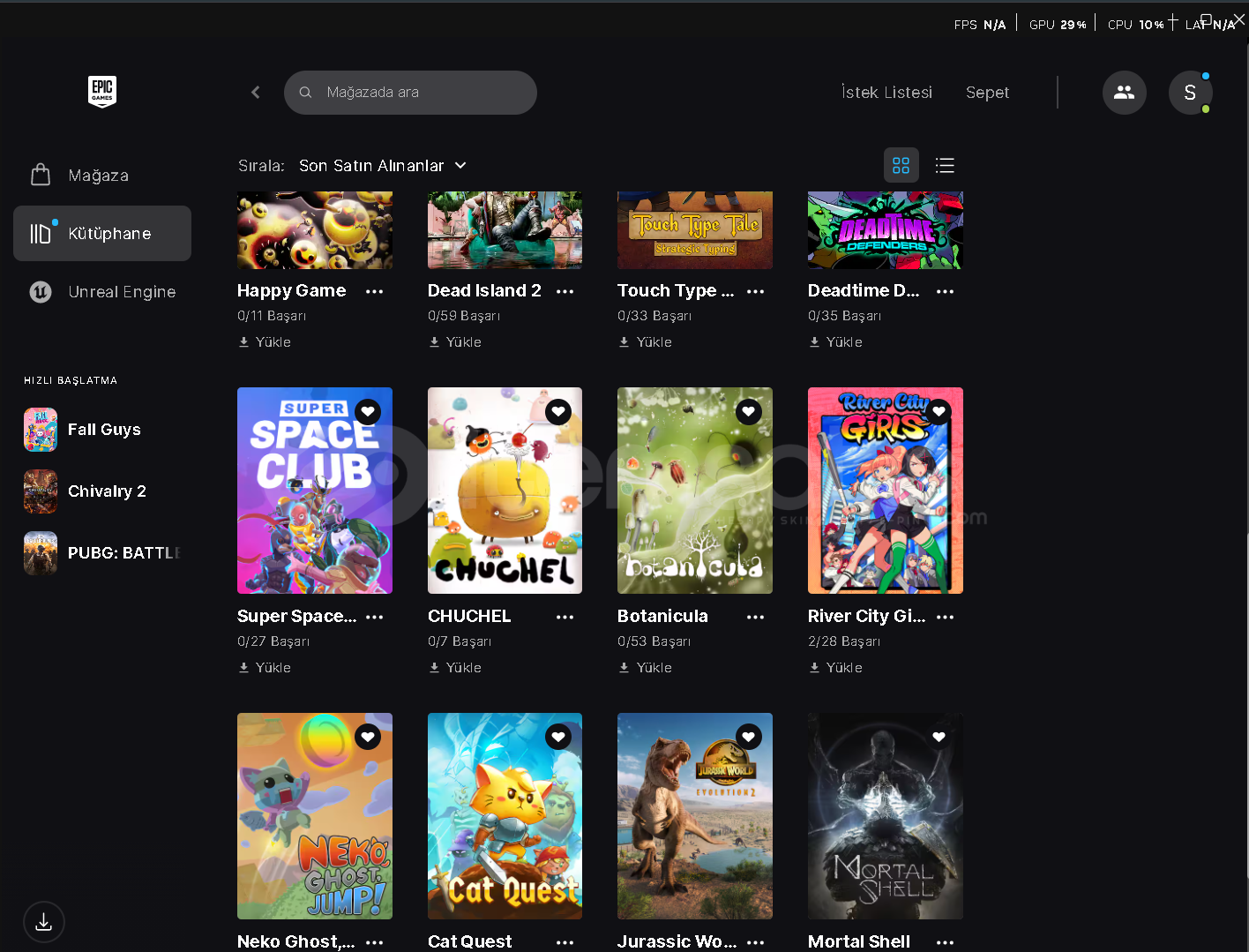
Task: Select Kütüphane library in sidebar
Action: click(102, 233)
